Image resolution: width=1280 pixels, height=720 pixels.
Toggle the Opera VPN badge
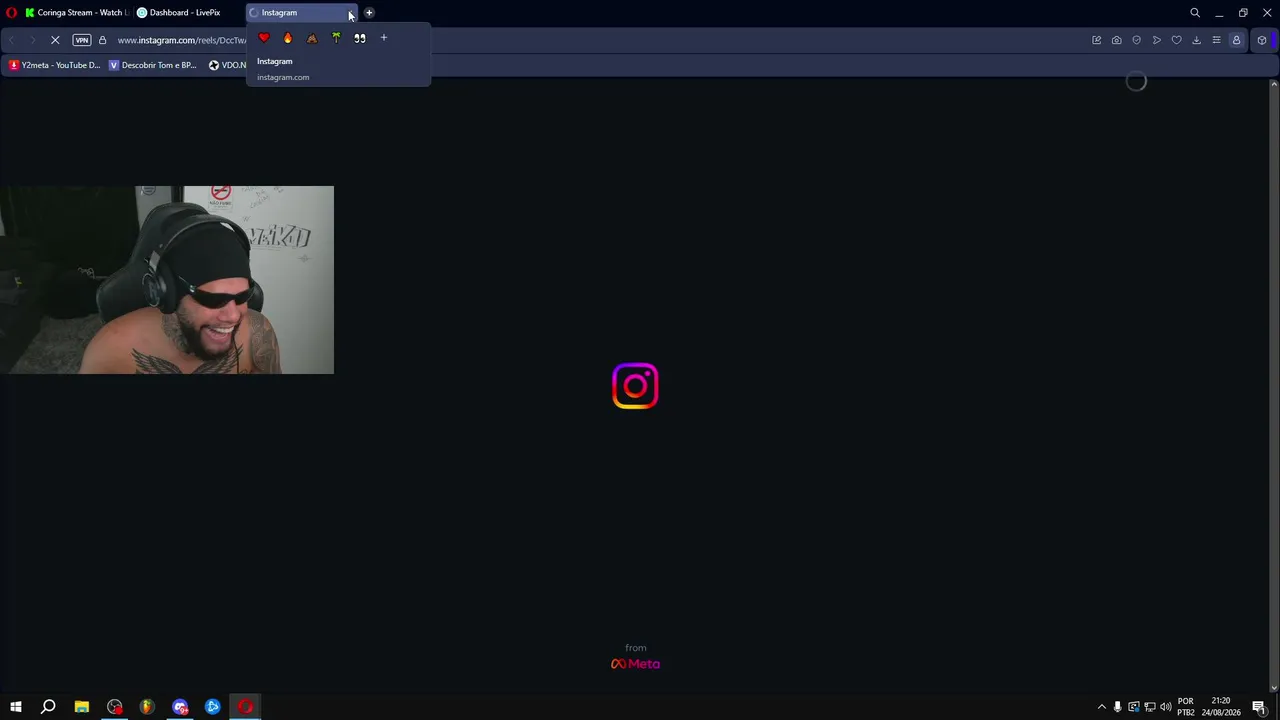pyautogui.click(x=82, y=40)
